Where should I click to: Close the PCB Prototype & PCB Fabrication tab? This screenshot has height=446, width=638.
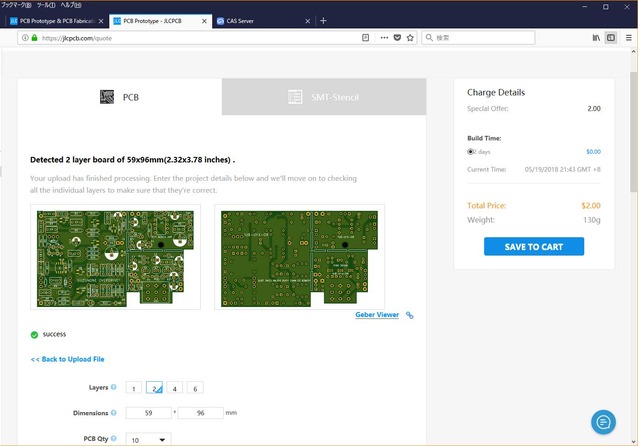tap(101, 21)
